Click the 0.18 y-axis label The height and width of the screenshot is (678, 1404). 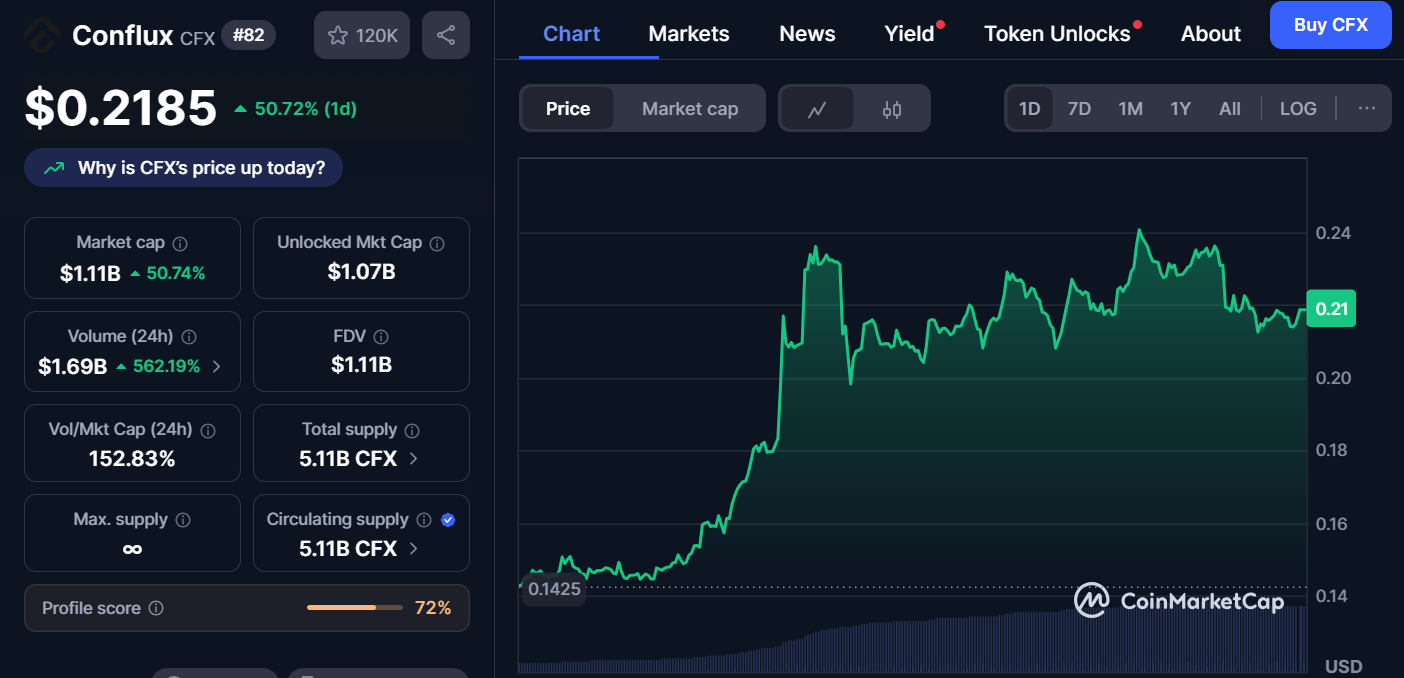(x=1332, y=450)
